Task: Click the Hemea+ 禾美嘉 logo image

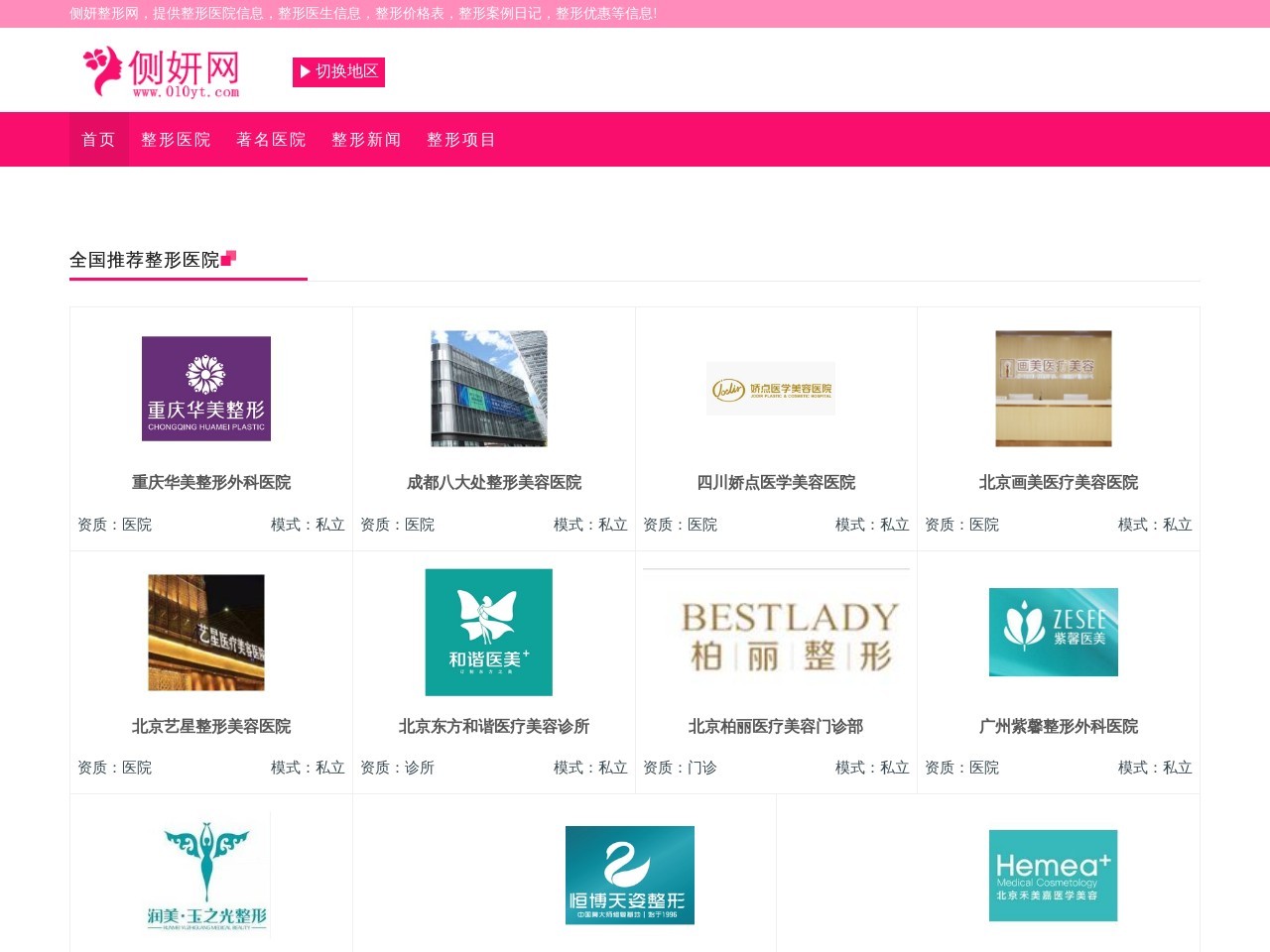Action: [1054, 876]
